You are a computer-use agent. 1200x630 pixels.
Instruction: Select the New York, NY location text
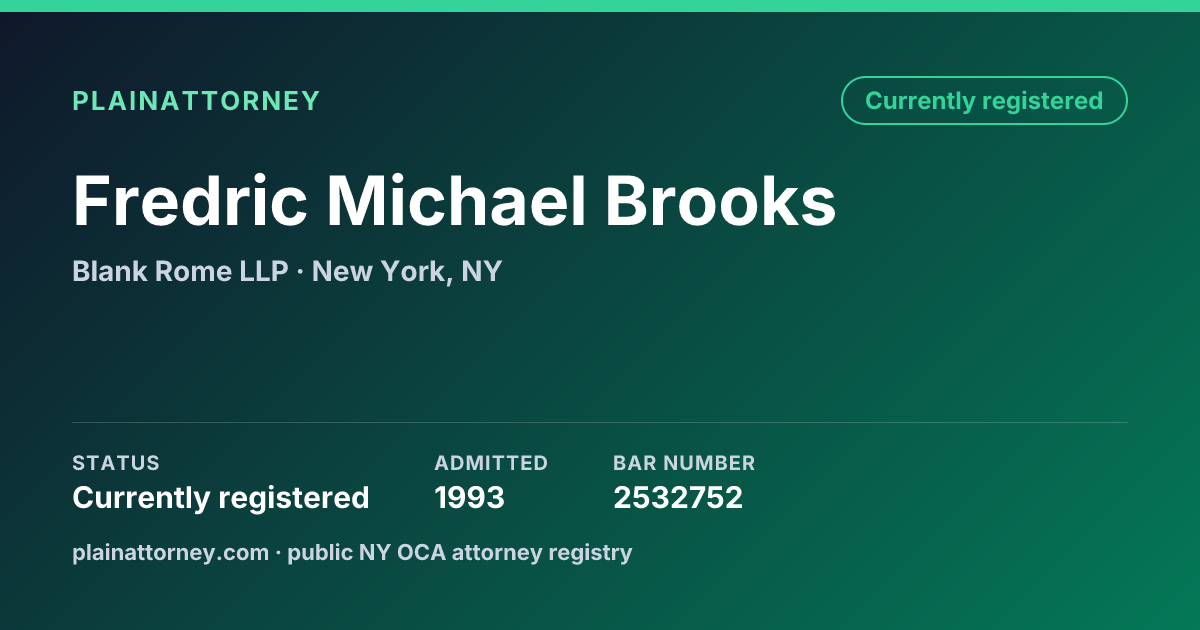click(x=407, y=271)
